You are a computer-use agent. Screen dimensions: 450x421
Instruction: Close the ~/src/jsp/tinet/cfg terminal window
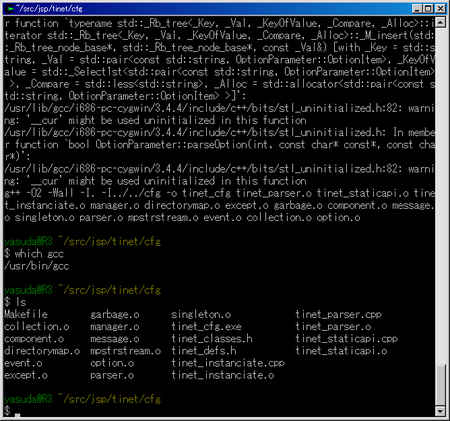tap(441, 9)
